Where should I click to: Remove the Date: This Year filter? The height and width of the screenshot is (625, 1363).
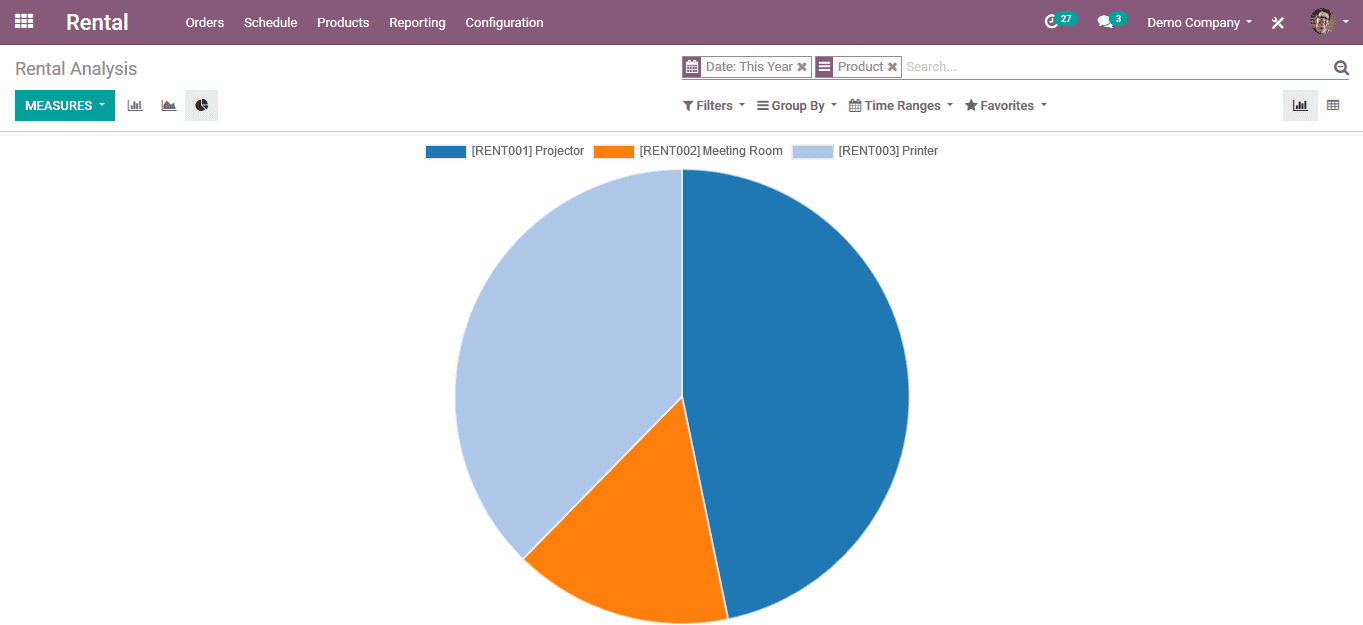(x=802, y=67)
